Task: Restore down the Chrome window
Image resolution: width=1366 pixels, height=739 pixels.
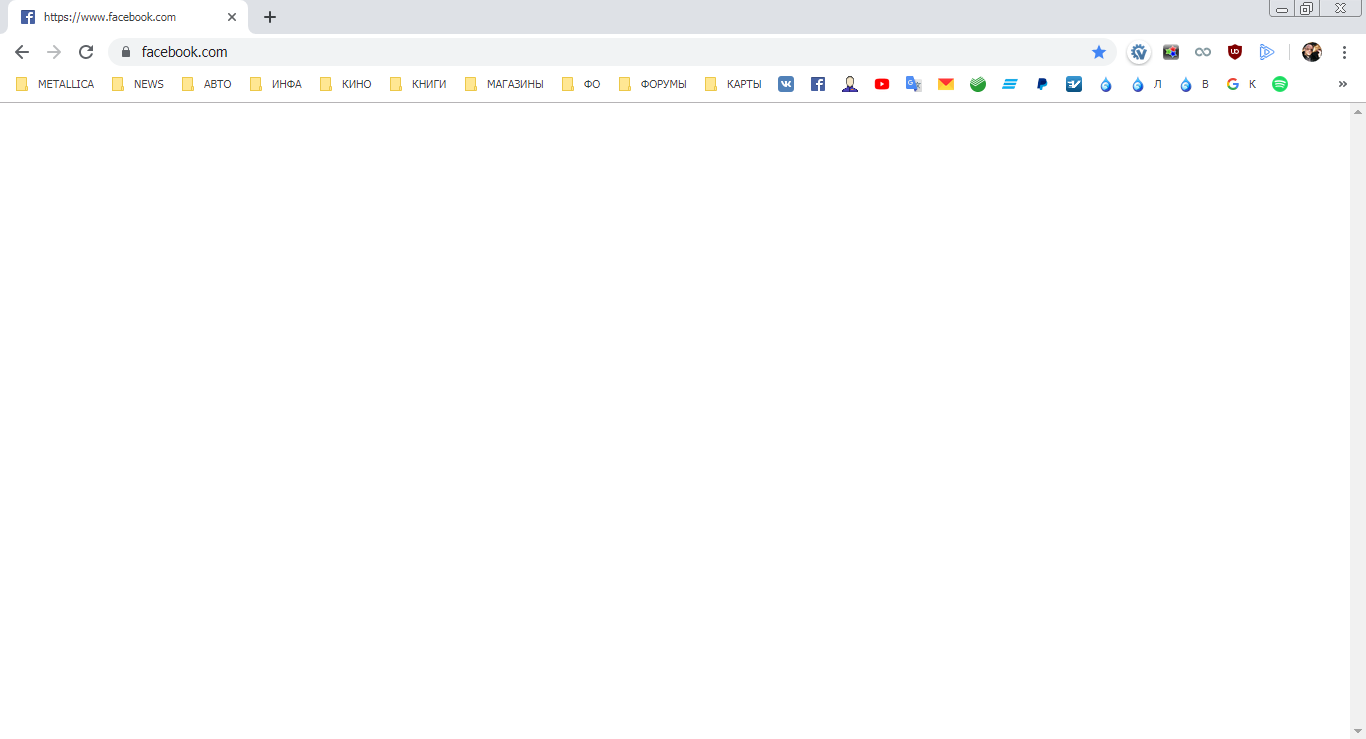Action: [1307, 8]
